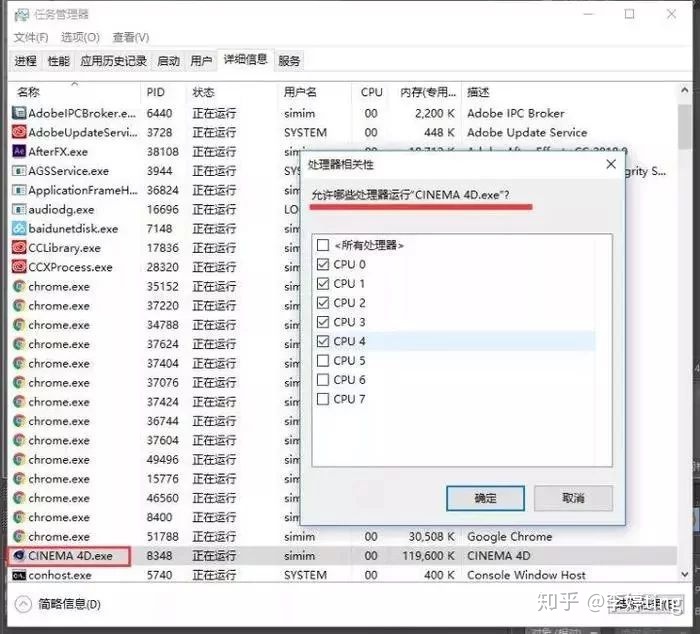Click the chrome.exe icon with PID 37220

tap(19, 305)
